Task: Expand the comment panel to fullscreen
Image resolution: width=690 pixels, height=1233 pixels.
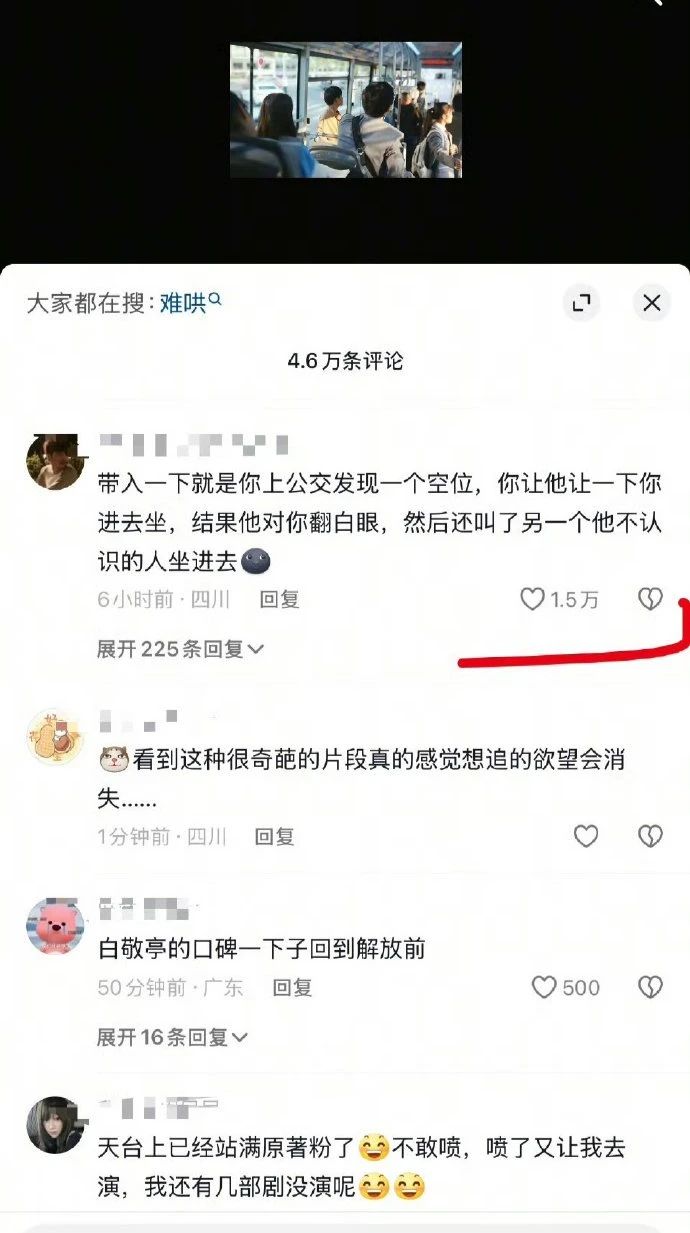Action: 582,303
